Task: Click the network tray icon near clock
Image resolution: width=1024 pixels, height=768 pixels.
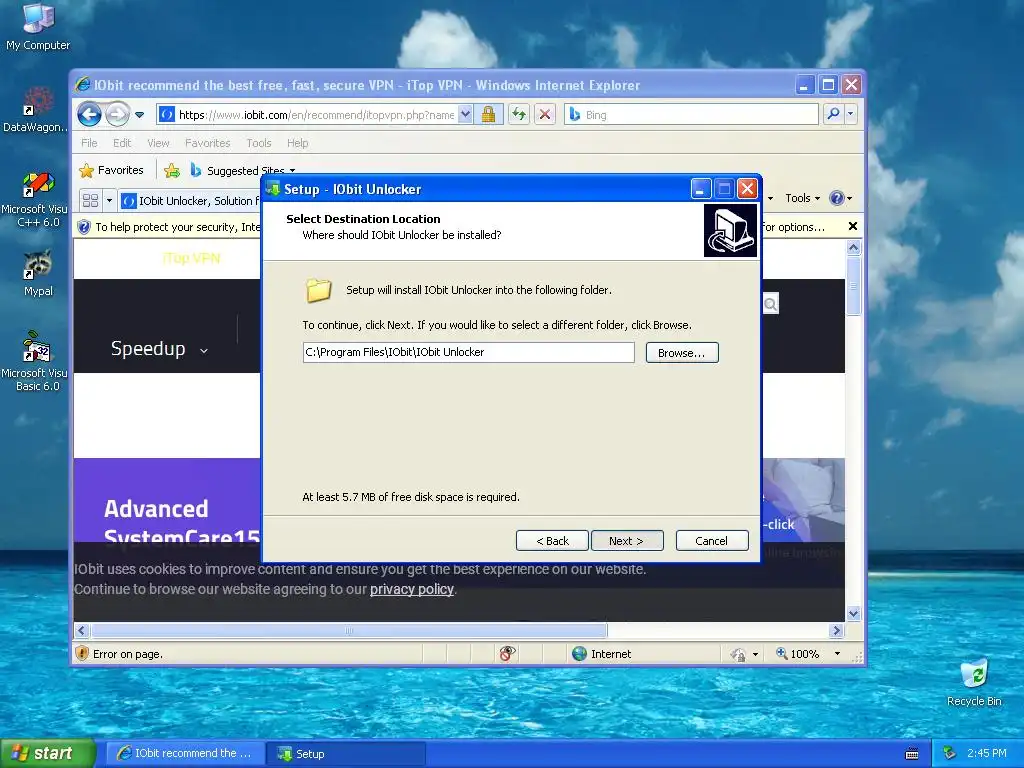Action: 950,753
